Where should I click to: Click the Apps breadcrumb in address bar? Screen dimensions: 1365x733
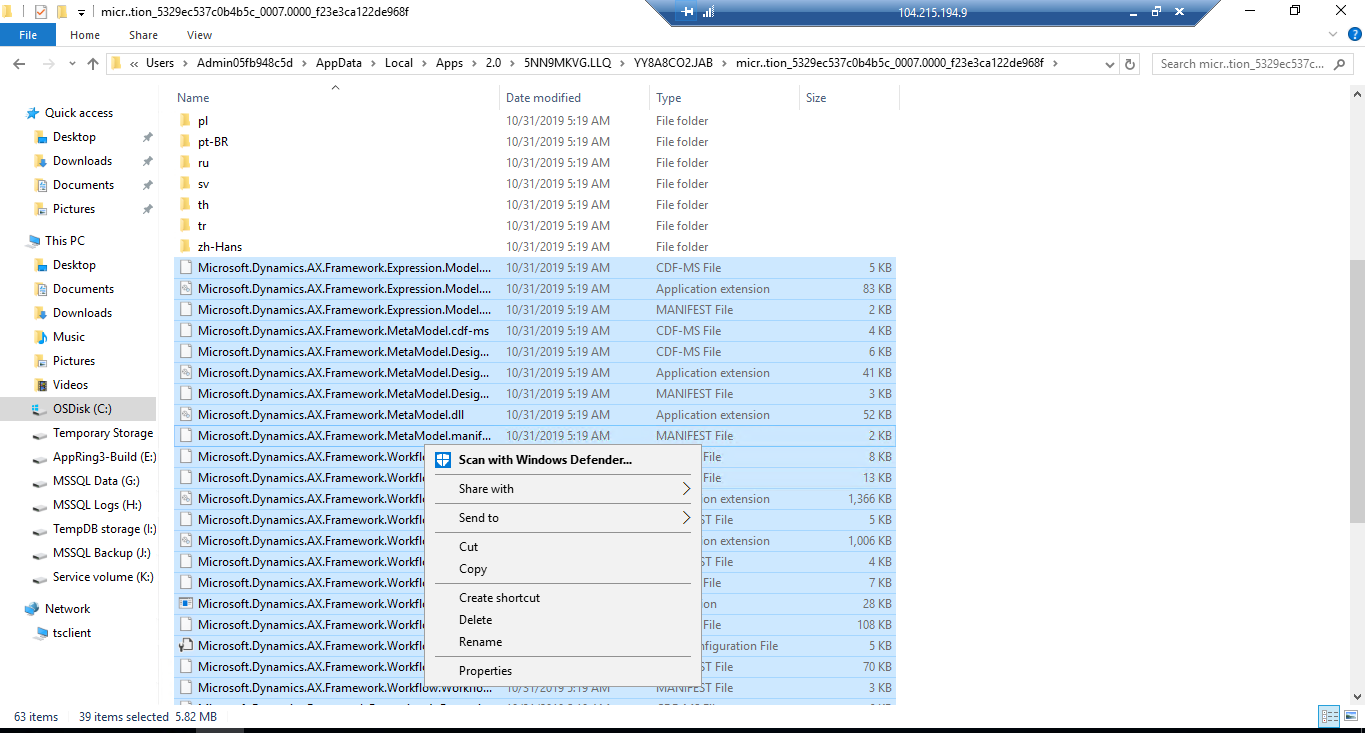click(450, 63)
